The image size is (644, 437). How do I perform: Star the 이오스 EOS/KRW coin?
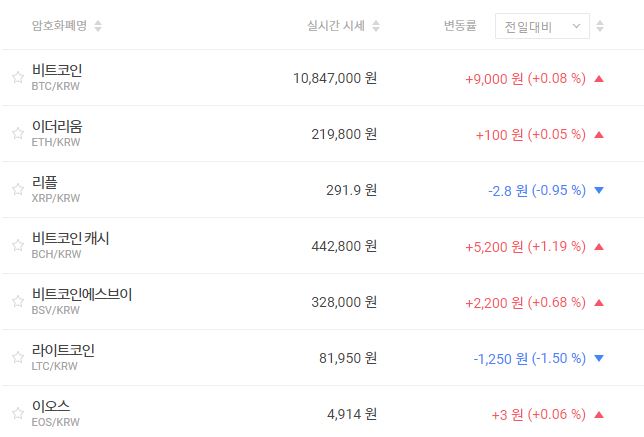17,413
